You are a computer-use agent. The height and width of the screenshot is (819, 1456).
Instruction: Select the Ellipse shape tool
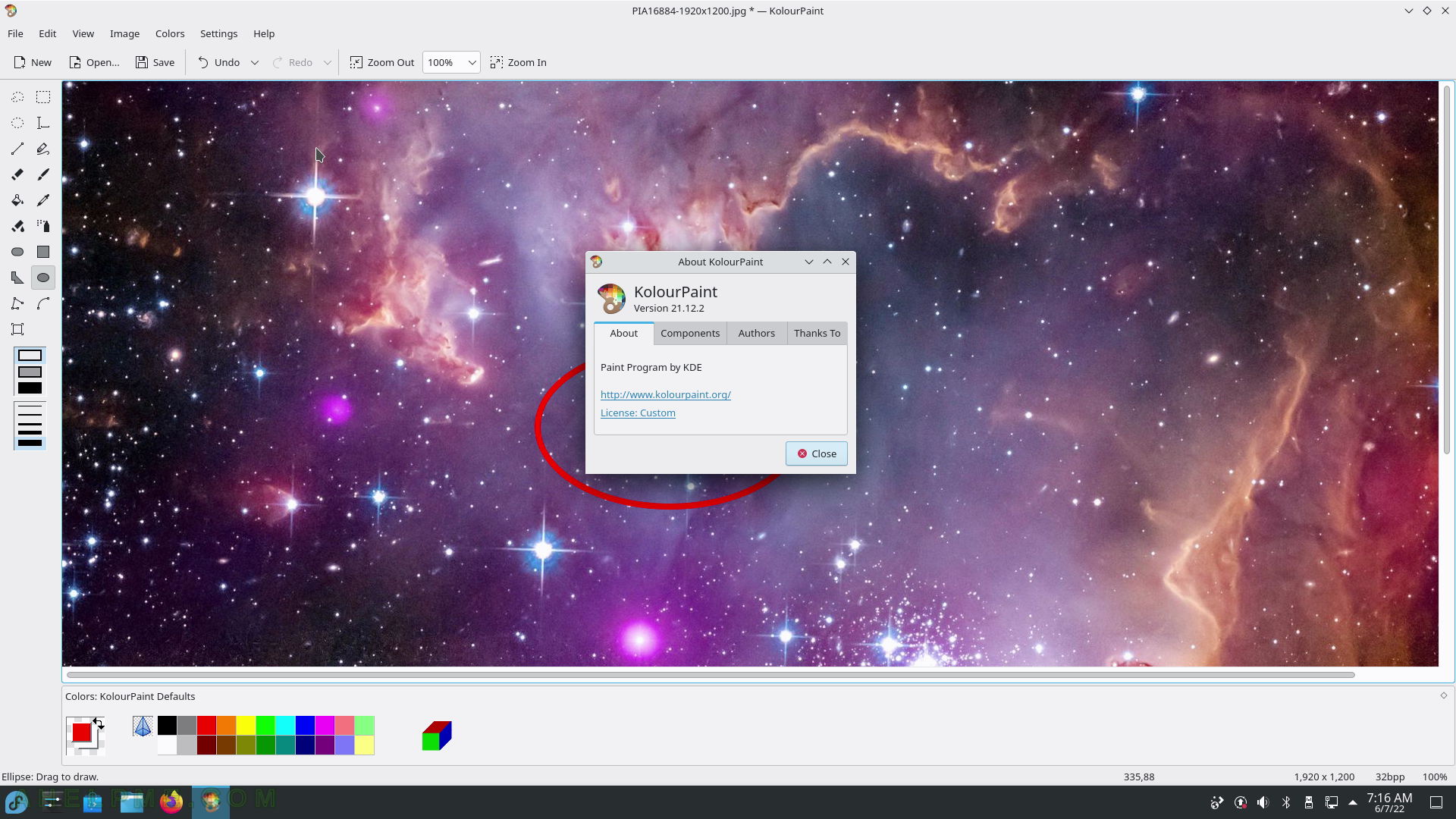pos(43,278)
